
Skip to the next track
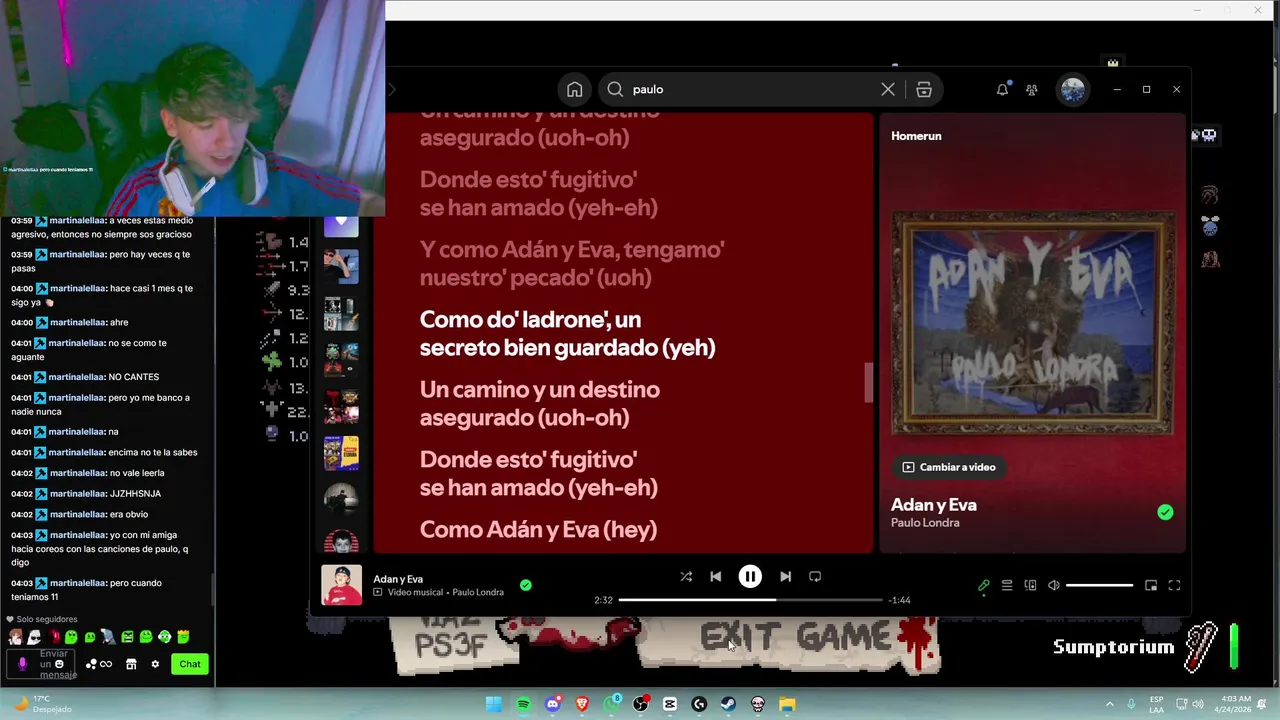[x=785, y=576]
